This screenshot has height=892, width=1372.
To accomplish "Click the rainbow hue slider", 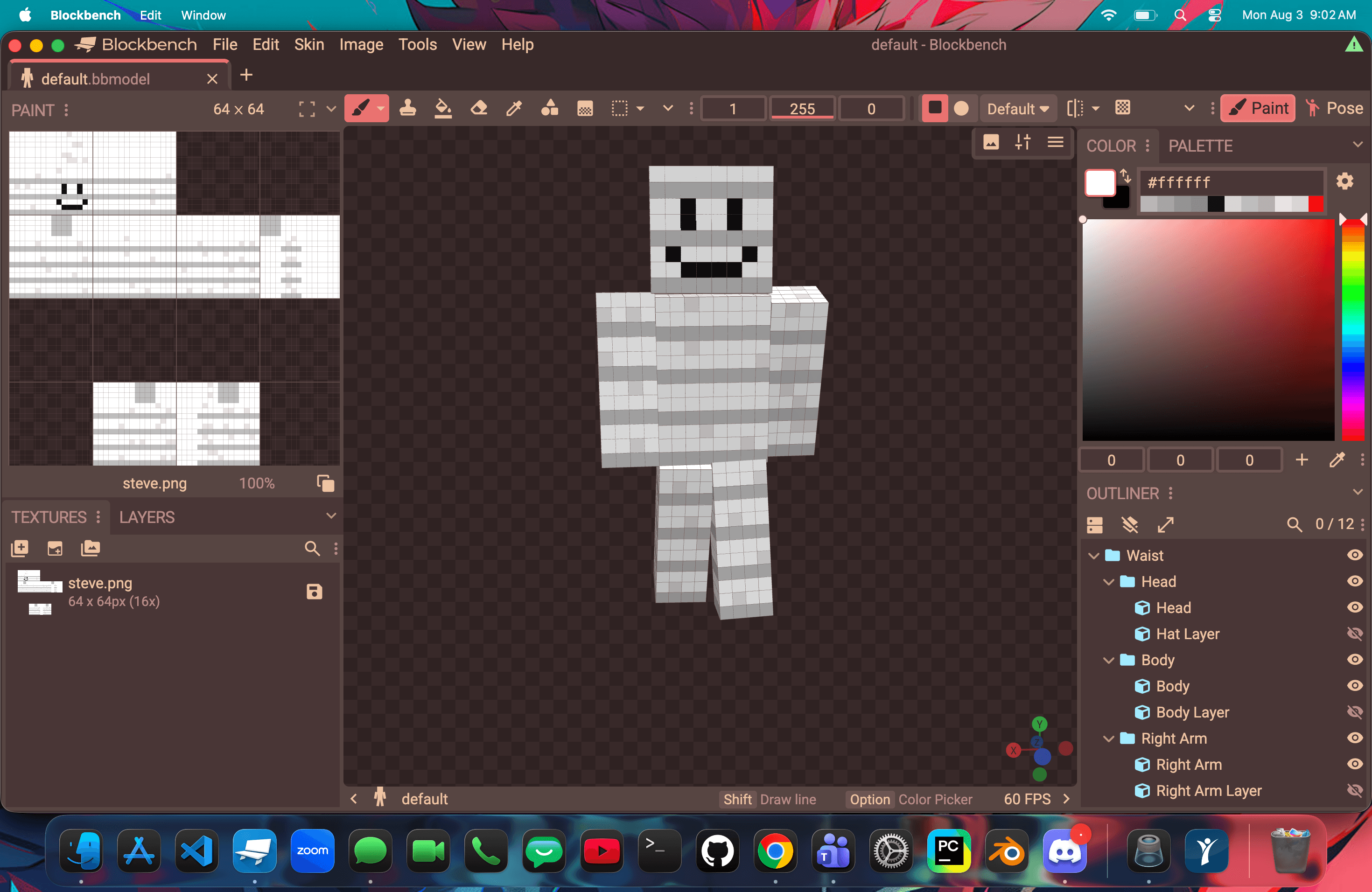I will tap(1353, 330).
